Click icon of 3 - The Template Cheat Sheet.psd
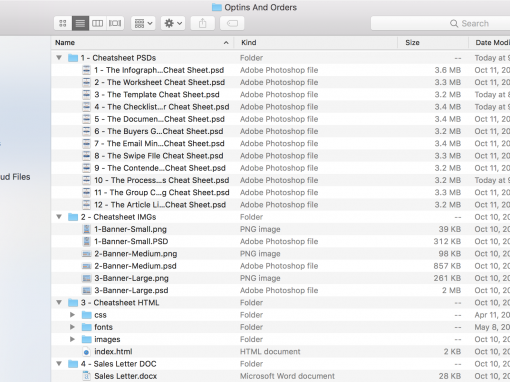The image size is (510, 382). tap(86, 95)
